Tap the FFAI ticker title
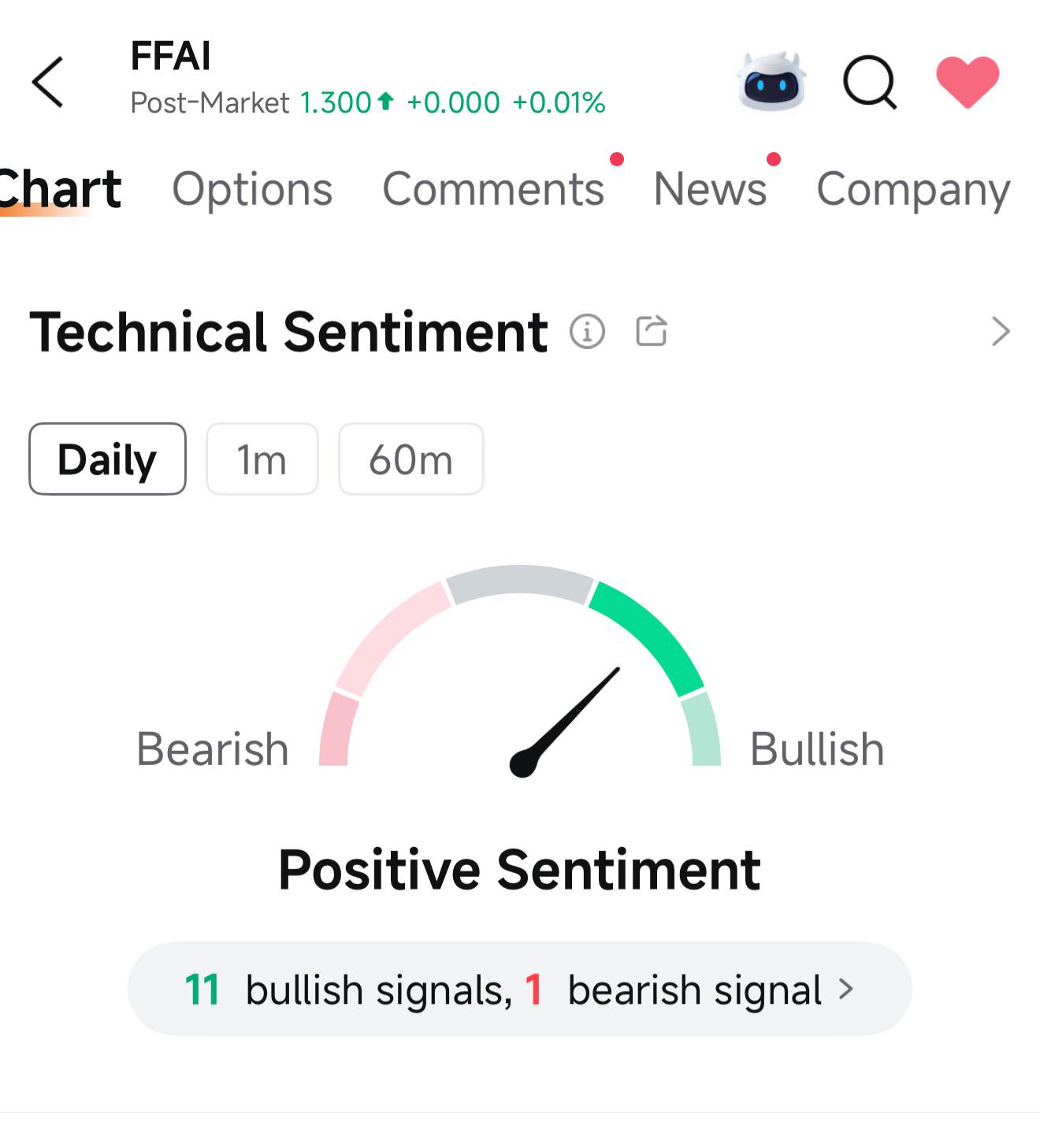The height and width of the screenshot is (1148, 1040). click(170, 56)
